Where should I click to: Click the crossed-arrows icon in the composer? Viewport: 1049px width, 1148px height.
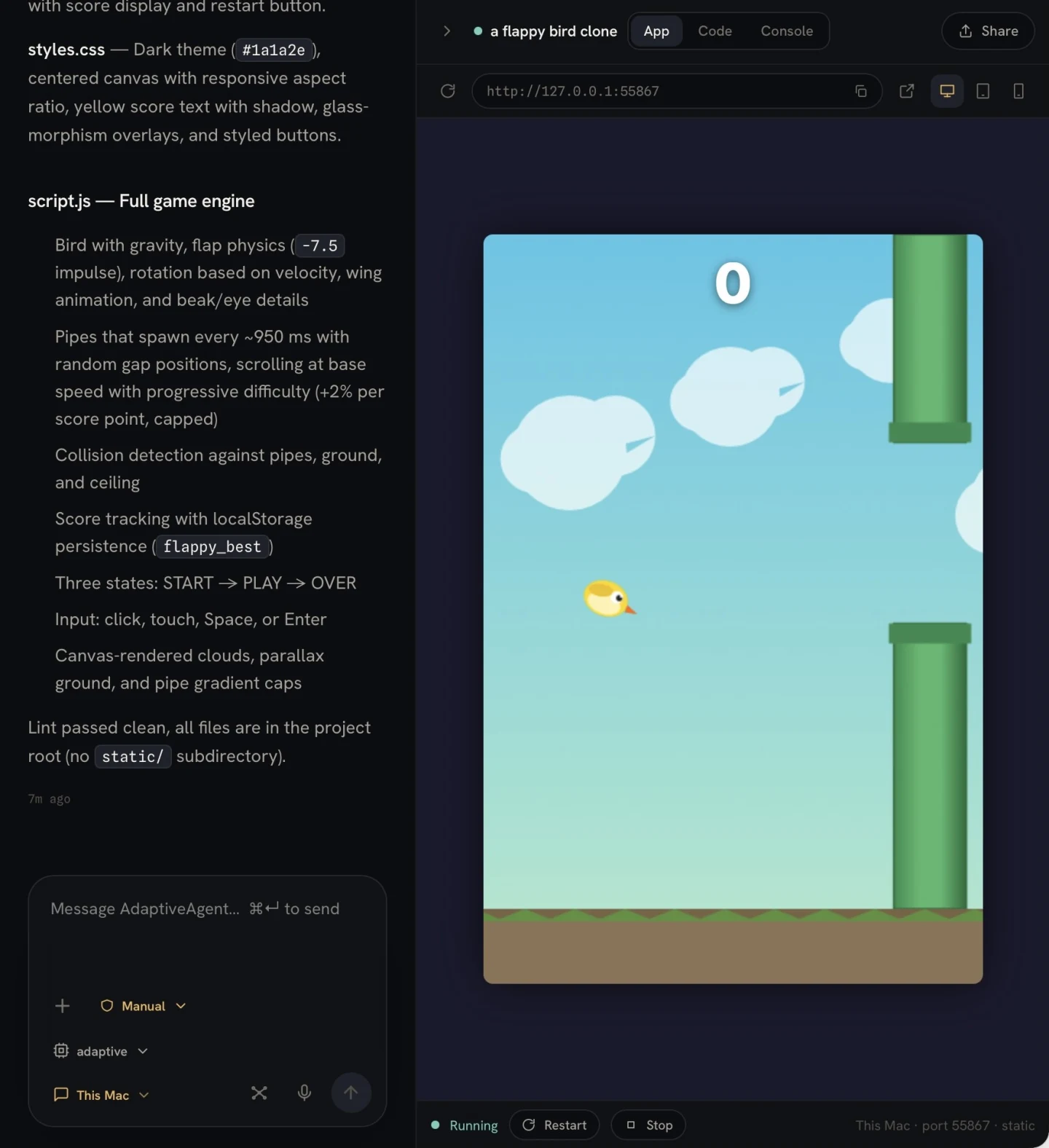pos(259,1093)
